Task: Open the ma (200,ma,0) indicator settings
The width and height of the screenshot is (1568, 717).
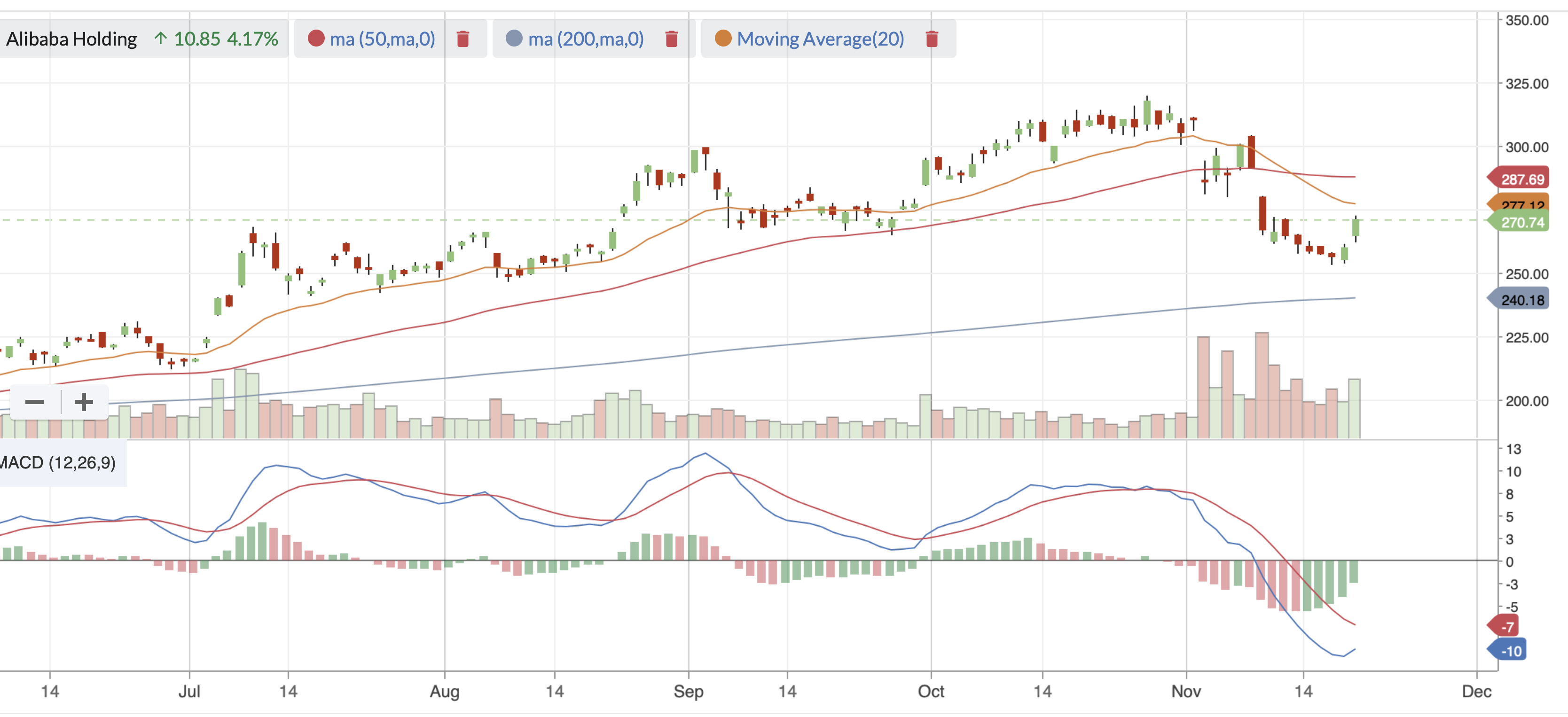Action: click(586, 39)
